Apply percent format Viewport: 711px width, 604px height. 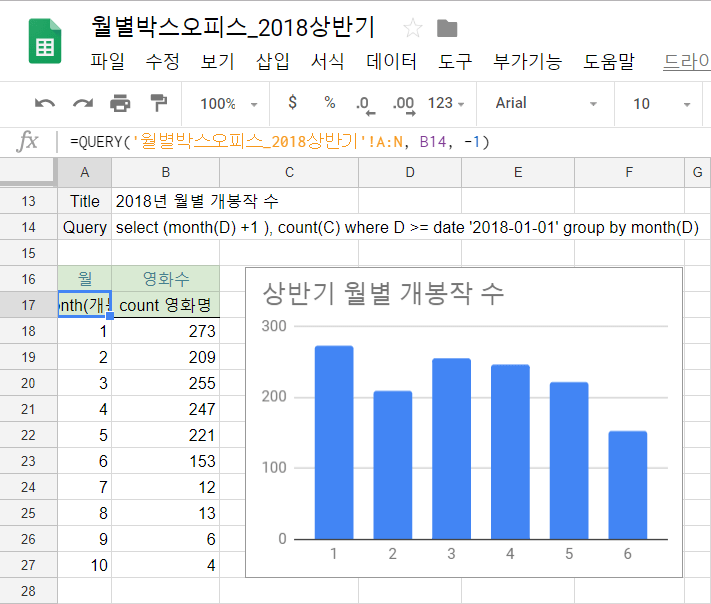(x=329, y=103)
